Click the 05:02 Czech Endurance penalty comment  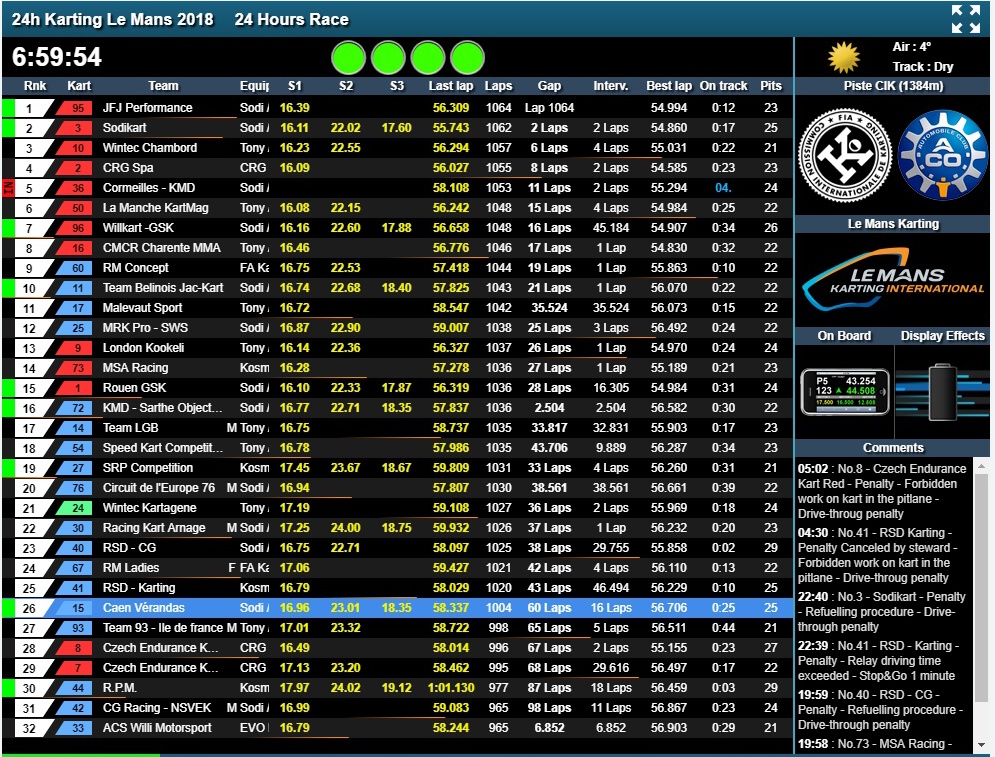click(882, 491)
